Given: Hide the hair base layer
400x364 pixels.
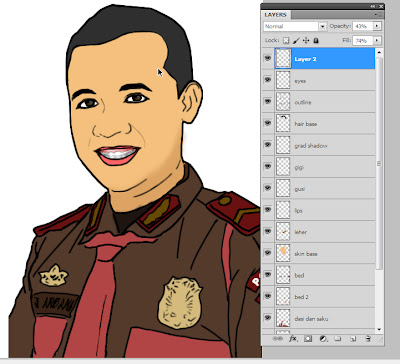Looking at the screenshot, I should [x=268, y=123].
